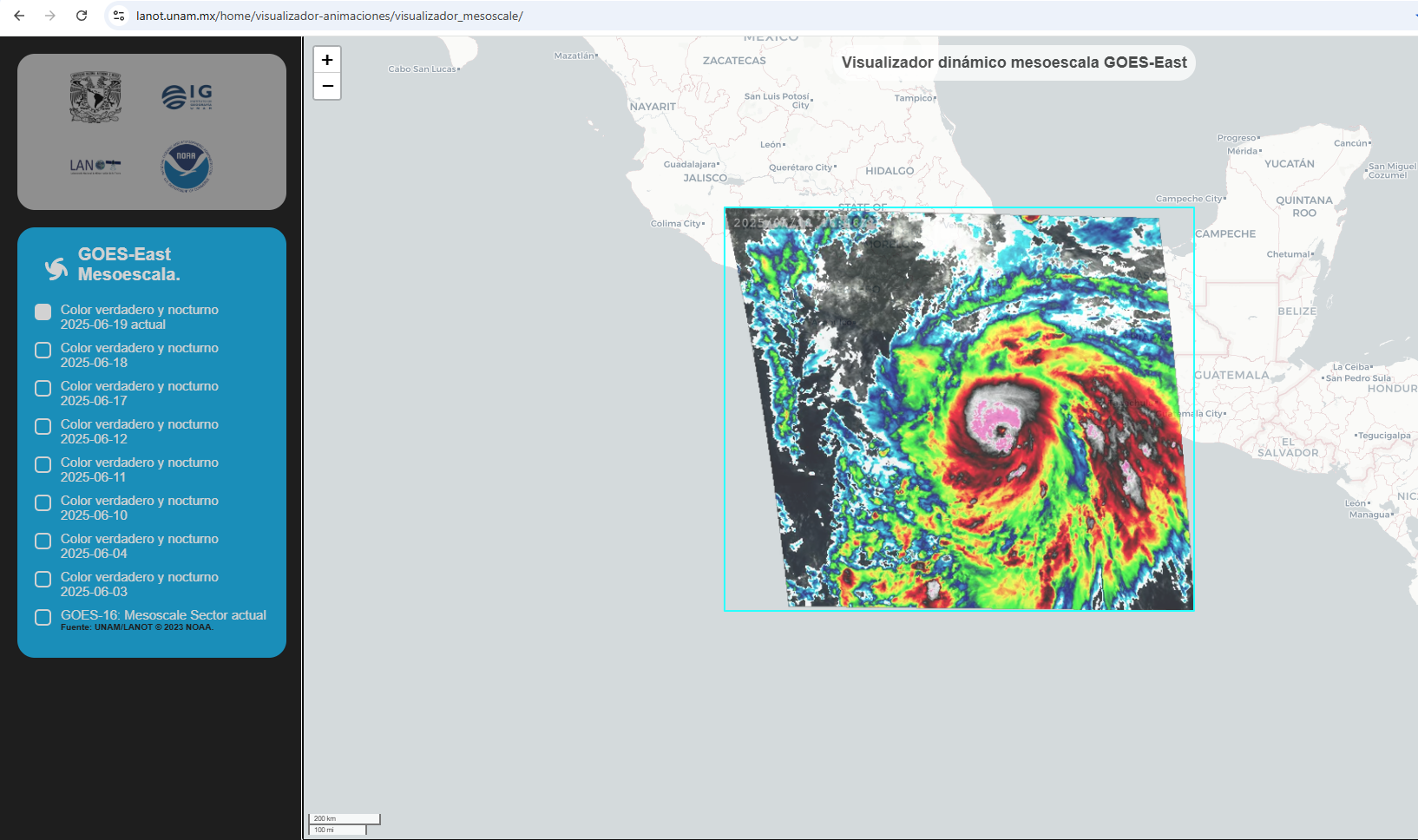Click the browser forward arrow
The image size is (1418, 840).
pos(50,16)
